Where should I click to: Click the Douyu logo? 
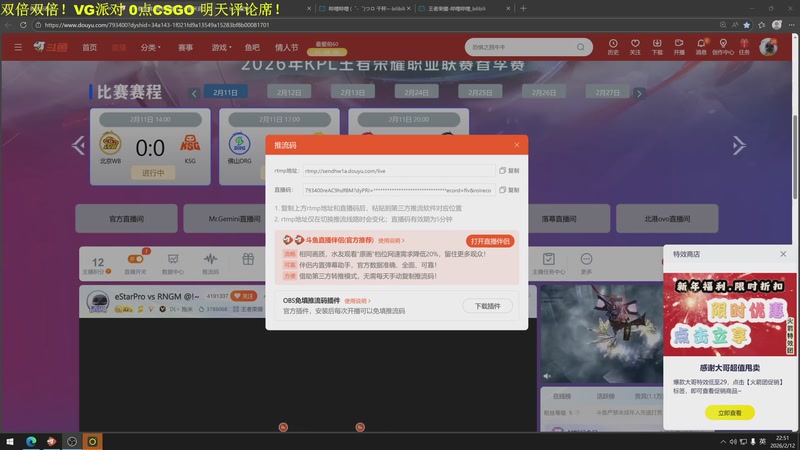(51, 47)
